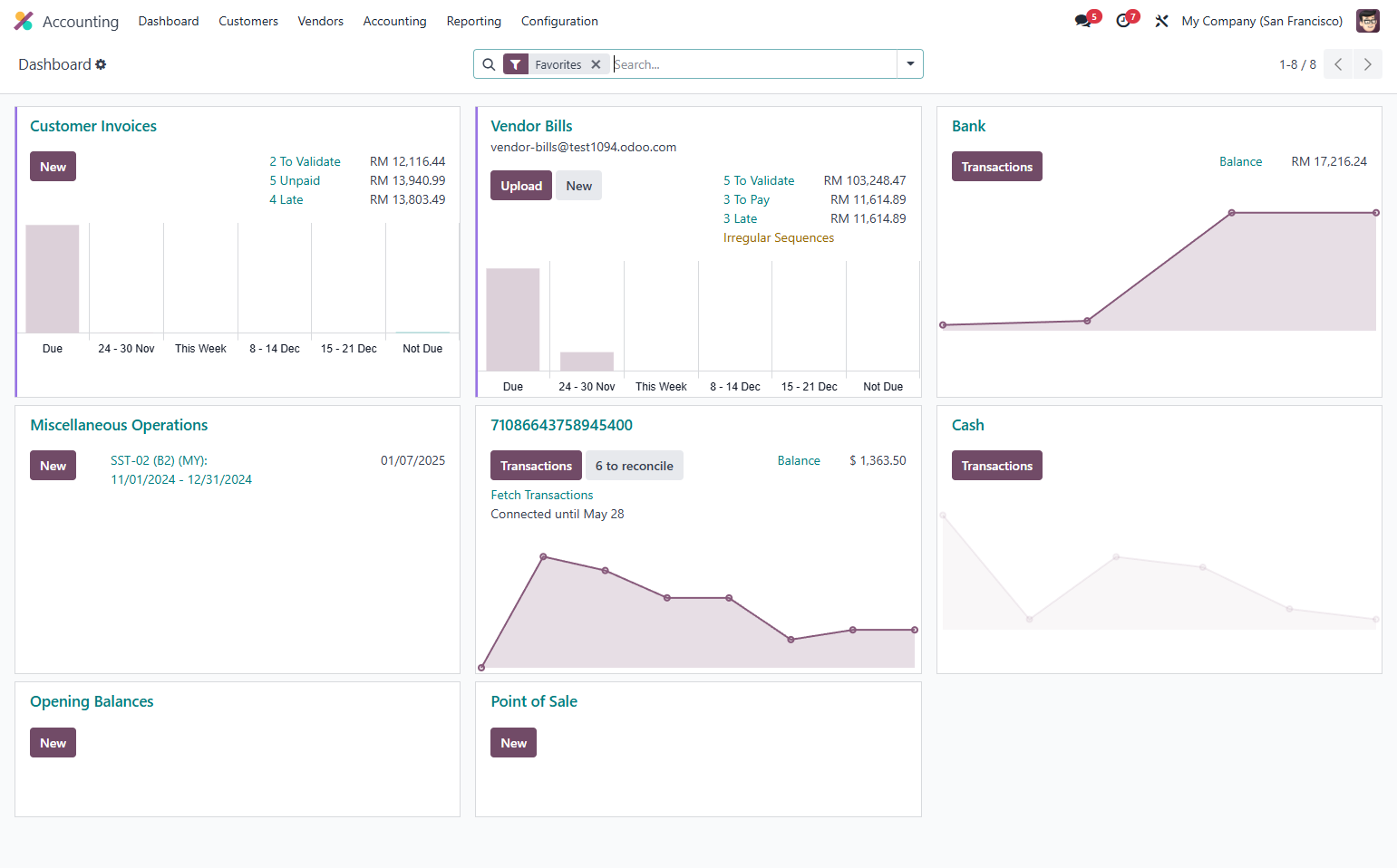Remove the Favorites filter with X
The image size is (1397, 868).
596,64
